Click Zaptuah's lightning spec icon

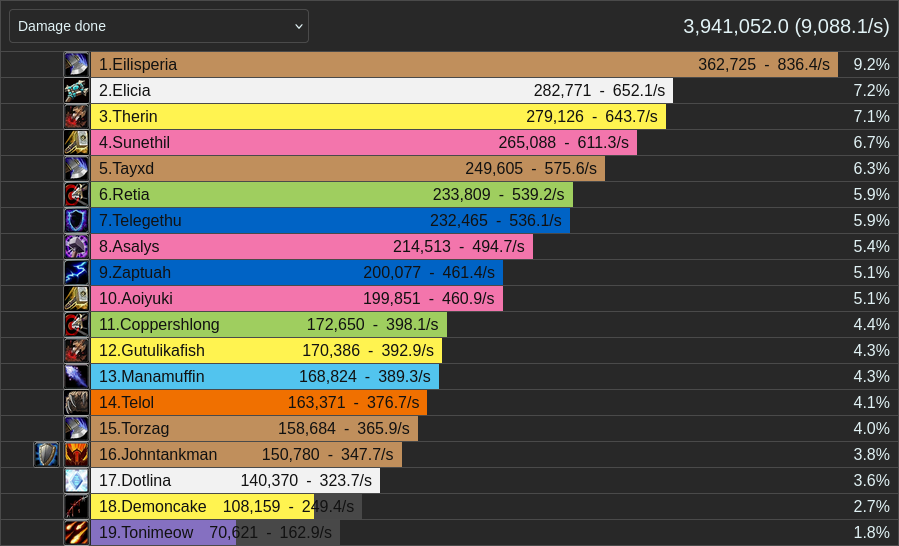point(76,272)
